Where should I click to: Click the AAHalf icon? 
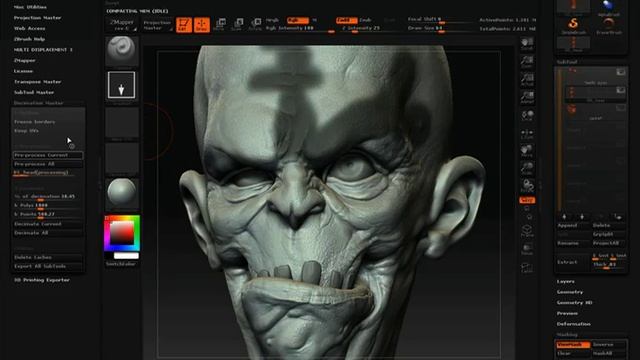527,98
